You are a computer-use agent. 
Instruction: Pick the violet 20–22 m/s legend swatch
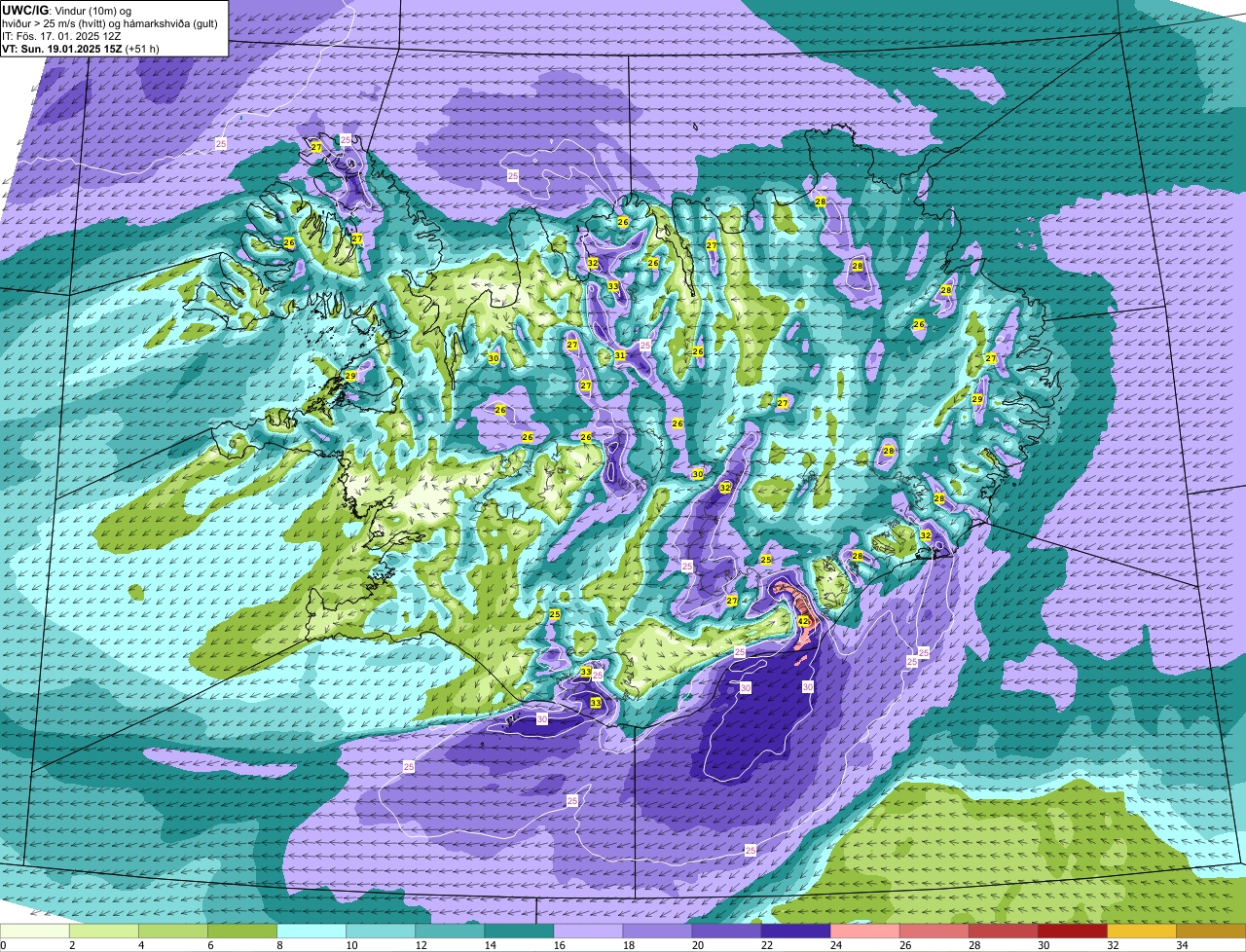[x=726, y=931]
